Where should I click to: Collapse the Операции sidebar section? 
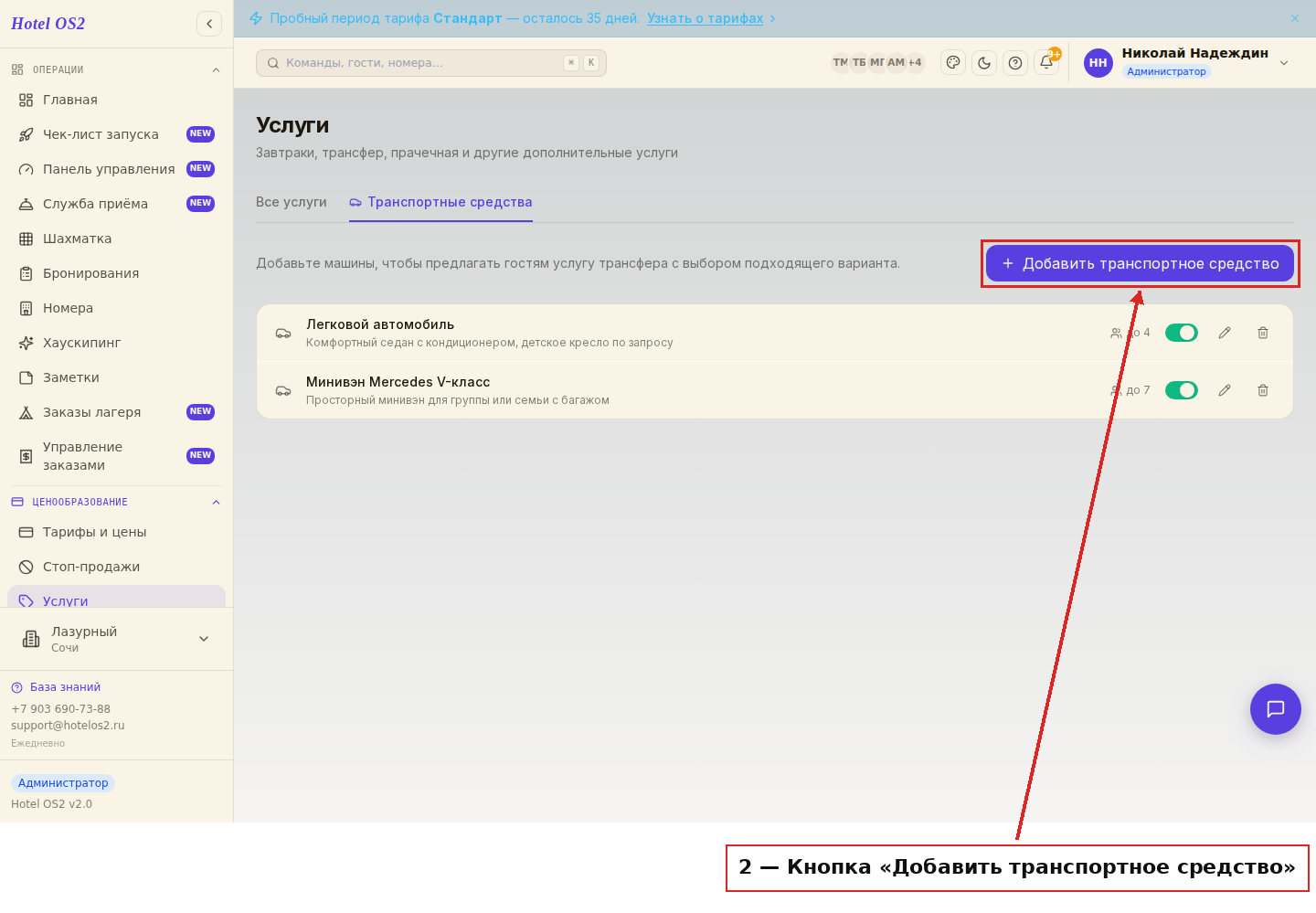click(216, 70)
